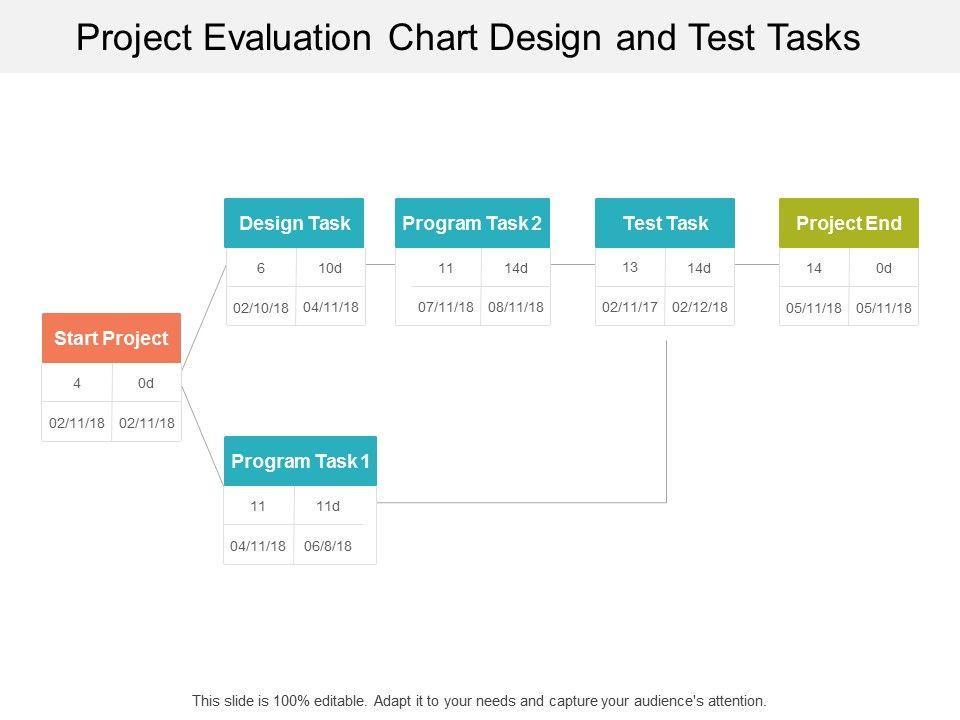The width and height of the screenshot is (960, 720).
Task: Select the number 13 cell under Test Task
Action: point(630,267)
